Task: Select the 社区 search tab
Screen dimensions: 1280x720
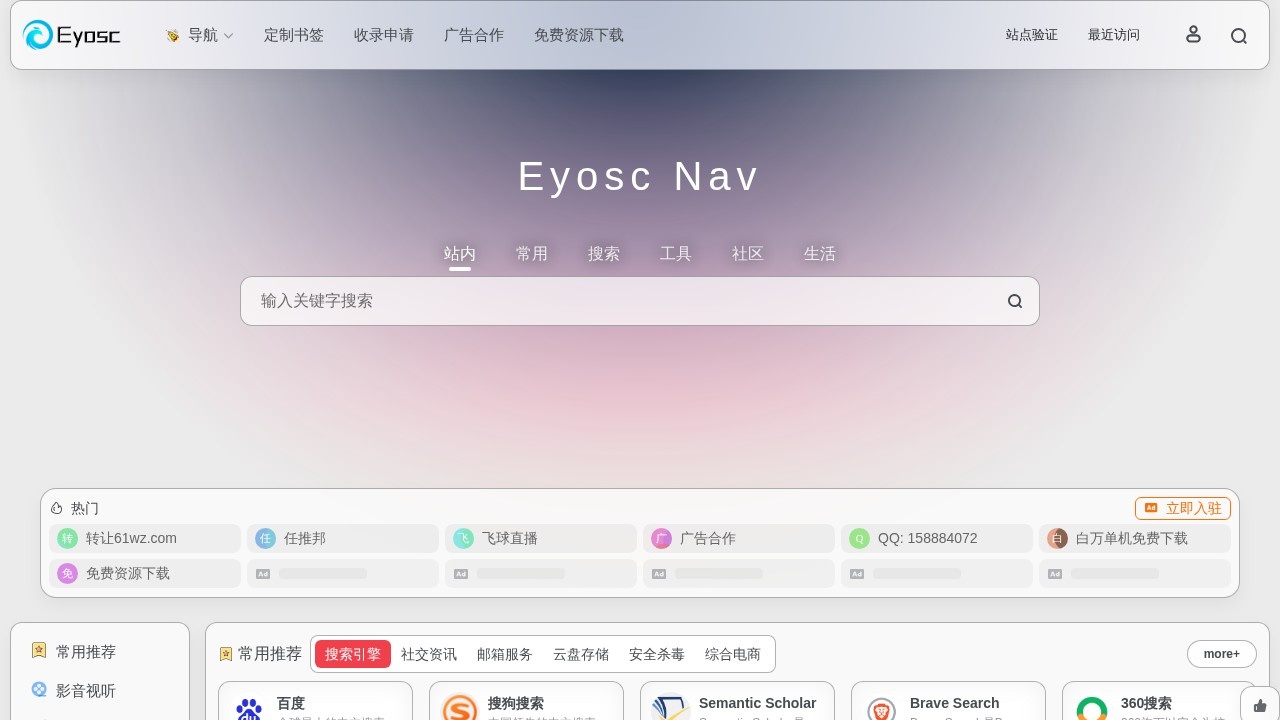Action: click(748, 254)
